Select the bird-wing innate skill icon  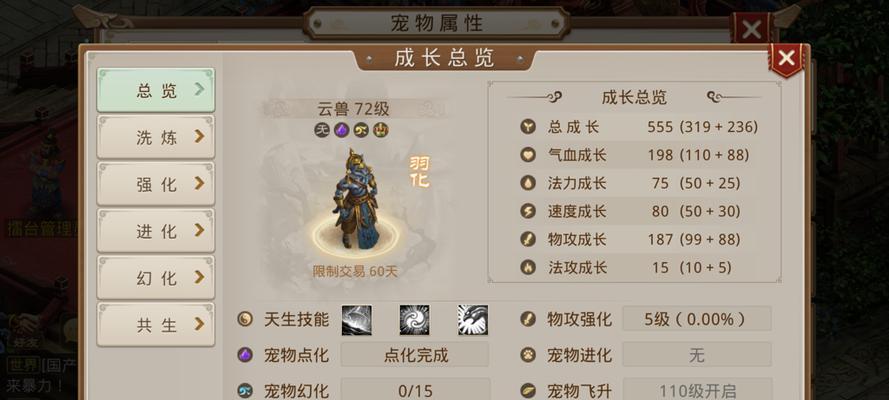click(473, 320)
